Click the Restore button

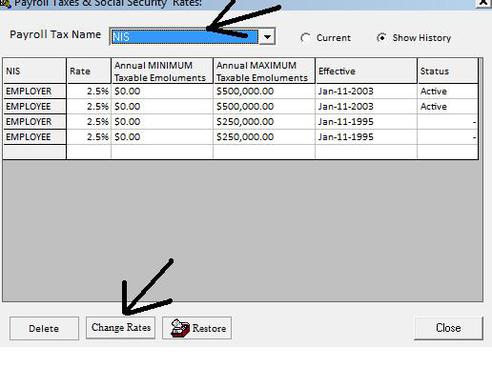tap(197, 328)
